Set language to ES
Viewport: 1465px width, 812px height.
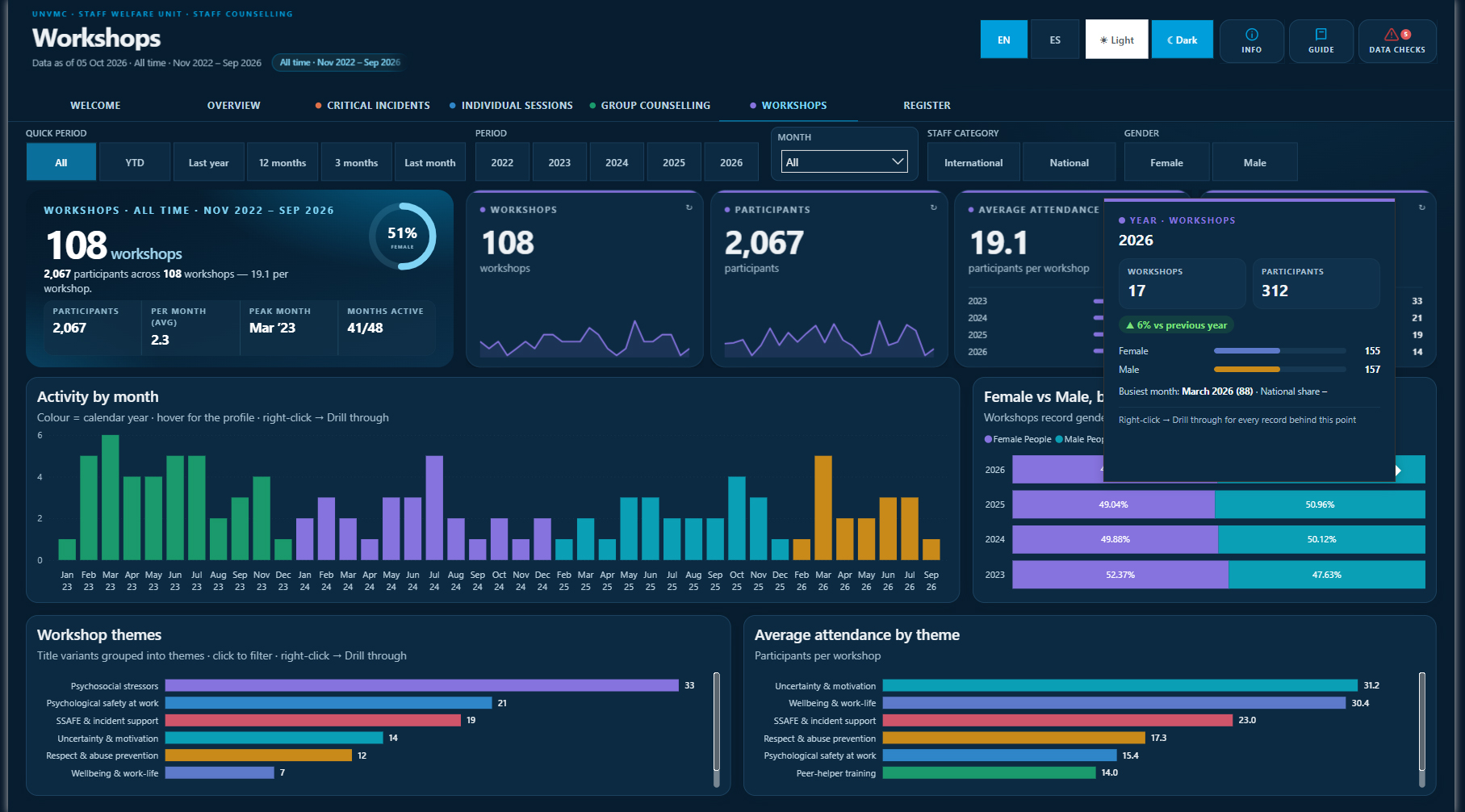point(1055,40)
